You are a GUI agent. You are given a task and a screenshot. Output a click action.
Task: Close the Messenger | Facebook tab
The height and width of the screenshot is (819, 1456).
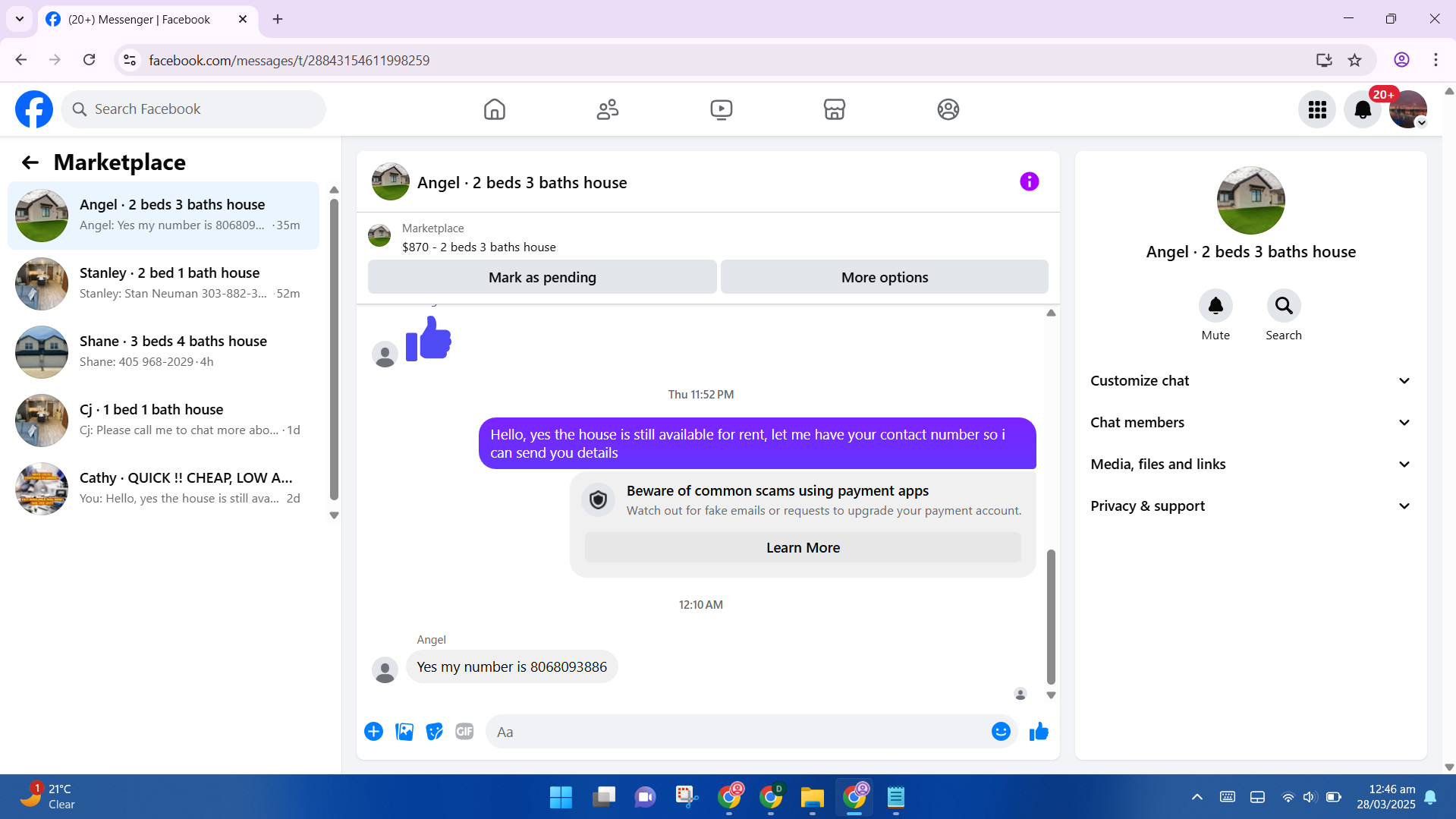tap(243, 19)
